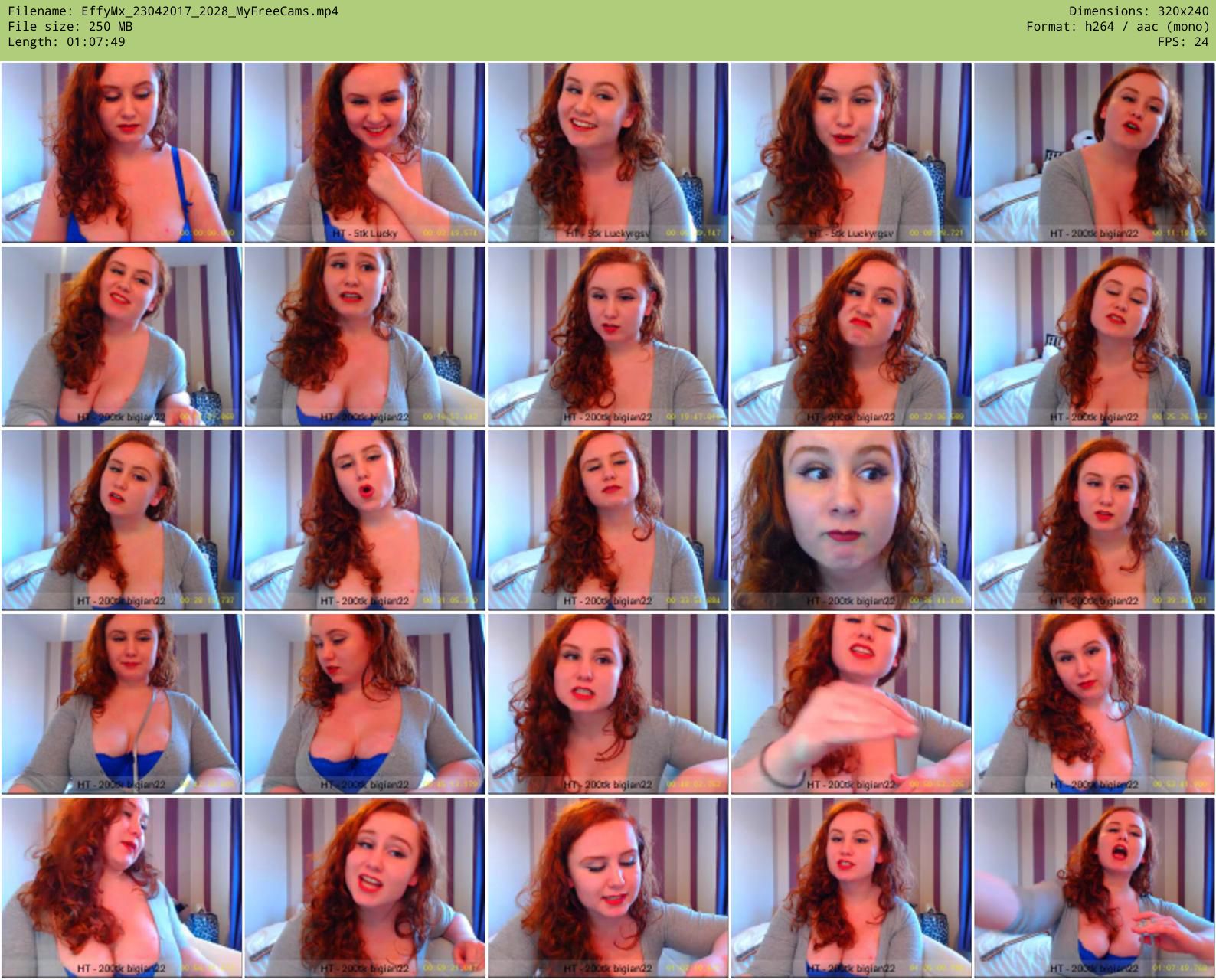The width and height of the screenshot is (1216, 980).
Task: Open the second thumbnail in the third row
Action: pyautogui.click(x=364, y=521)
